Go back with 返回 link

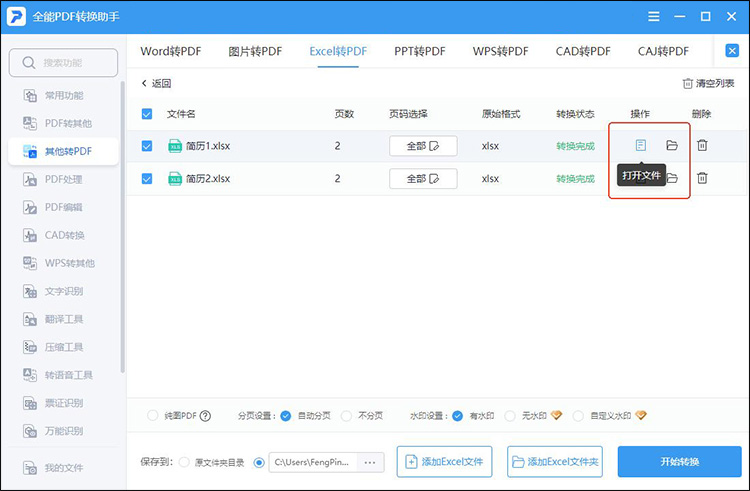click(x=156, y=84)
